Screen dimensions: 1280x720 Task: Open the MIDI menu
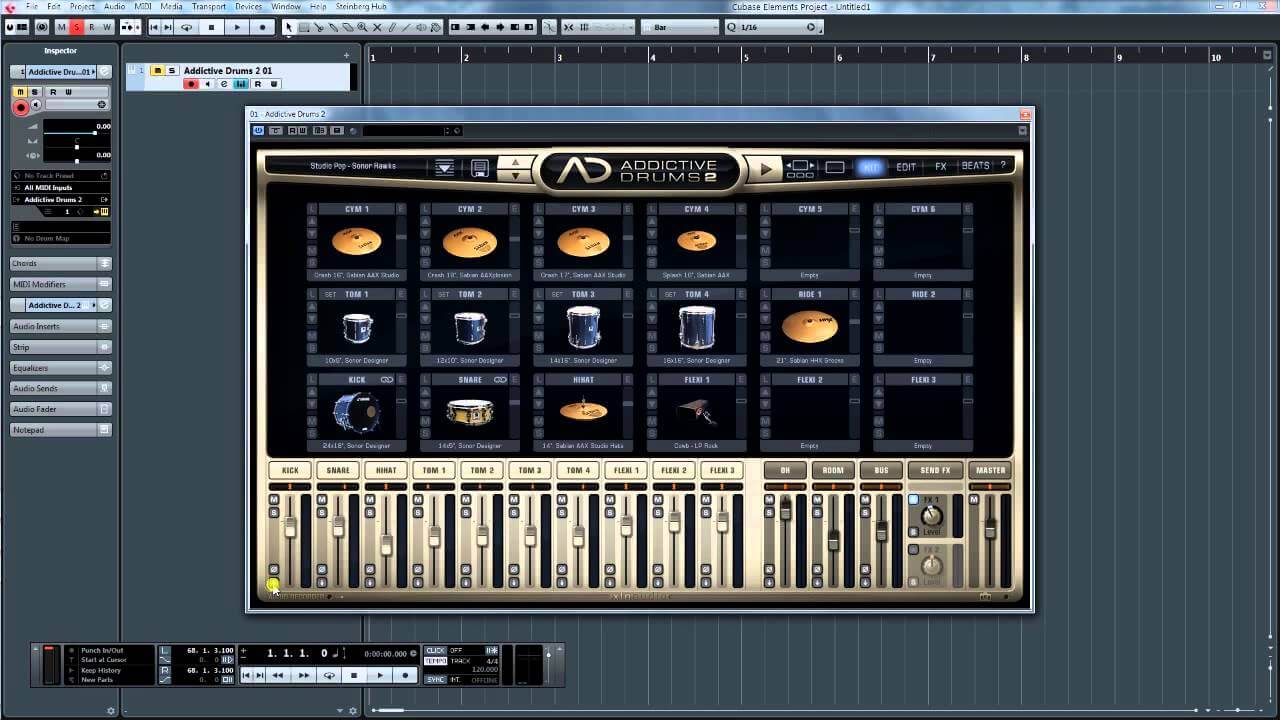pos(142,6)
